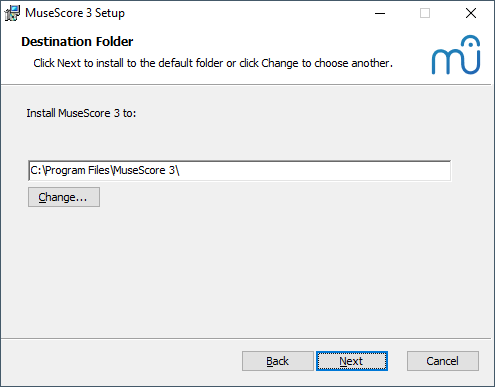Minimize the MuseScore 3 Setup window

click(x=380, y=13)
